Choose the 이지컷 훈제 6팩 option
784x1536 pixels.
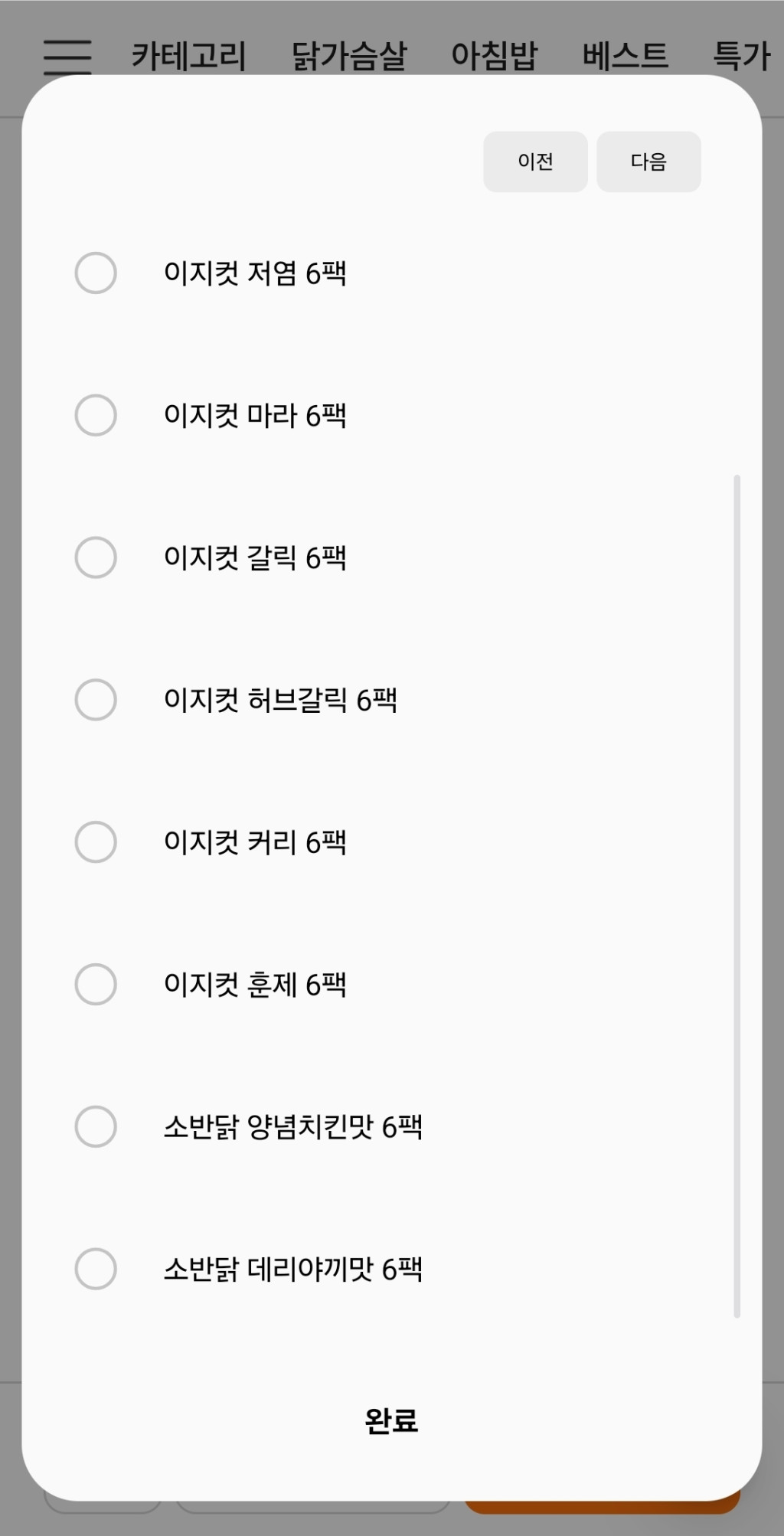pyautogui.click(x=96, y=985)
